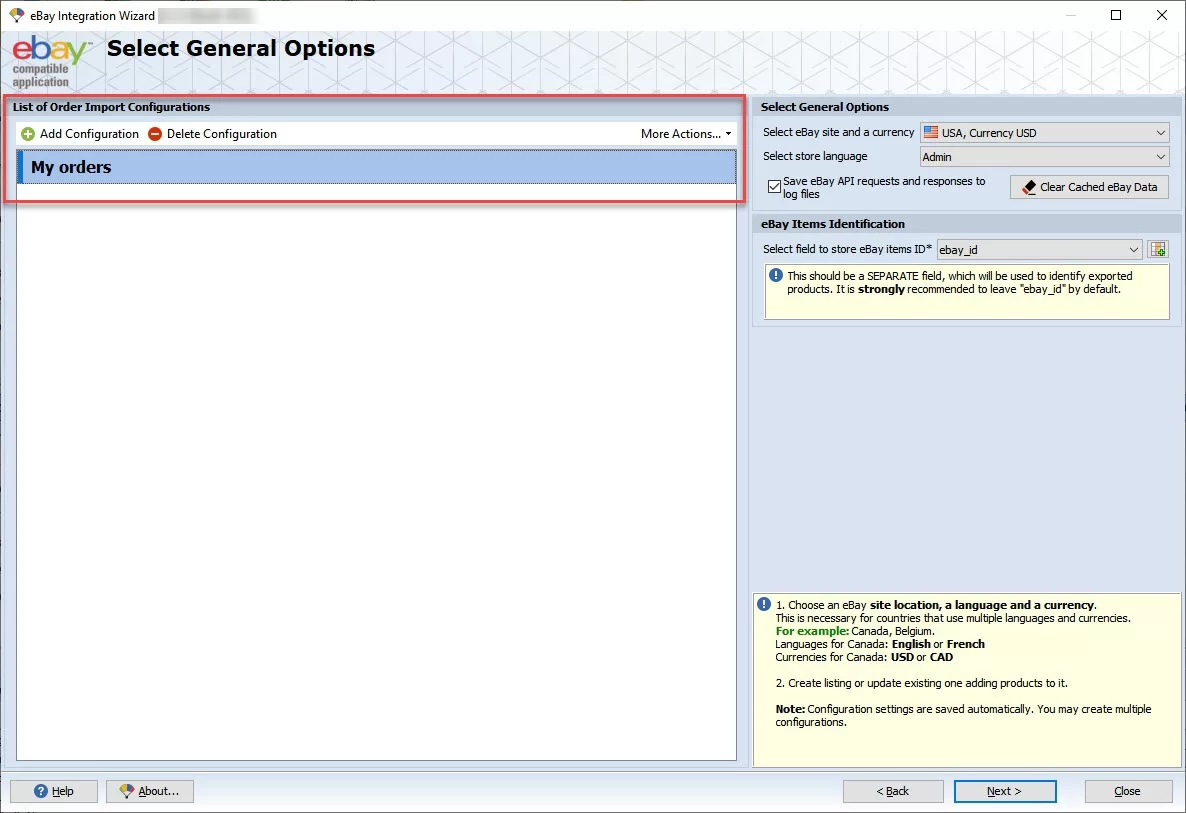
Task: Click the wizard title bar app icon
Action: (17, 15)
